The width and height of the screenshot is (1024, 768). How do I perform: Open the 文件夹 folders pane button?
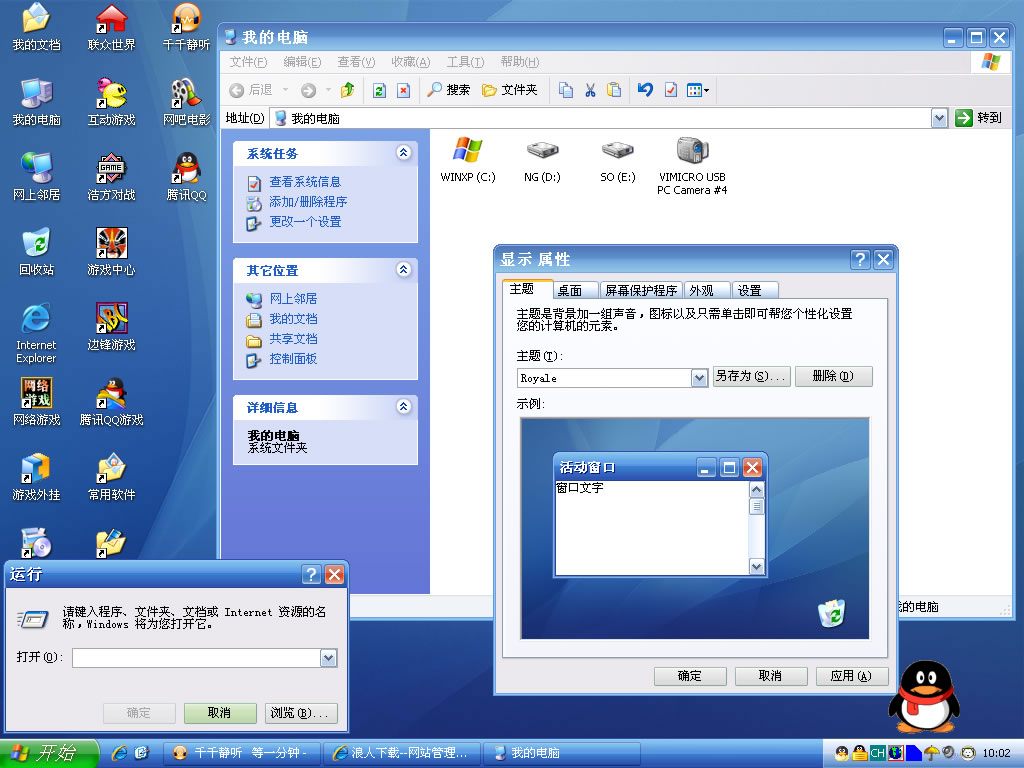pos(509,90)
